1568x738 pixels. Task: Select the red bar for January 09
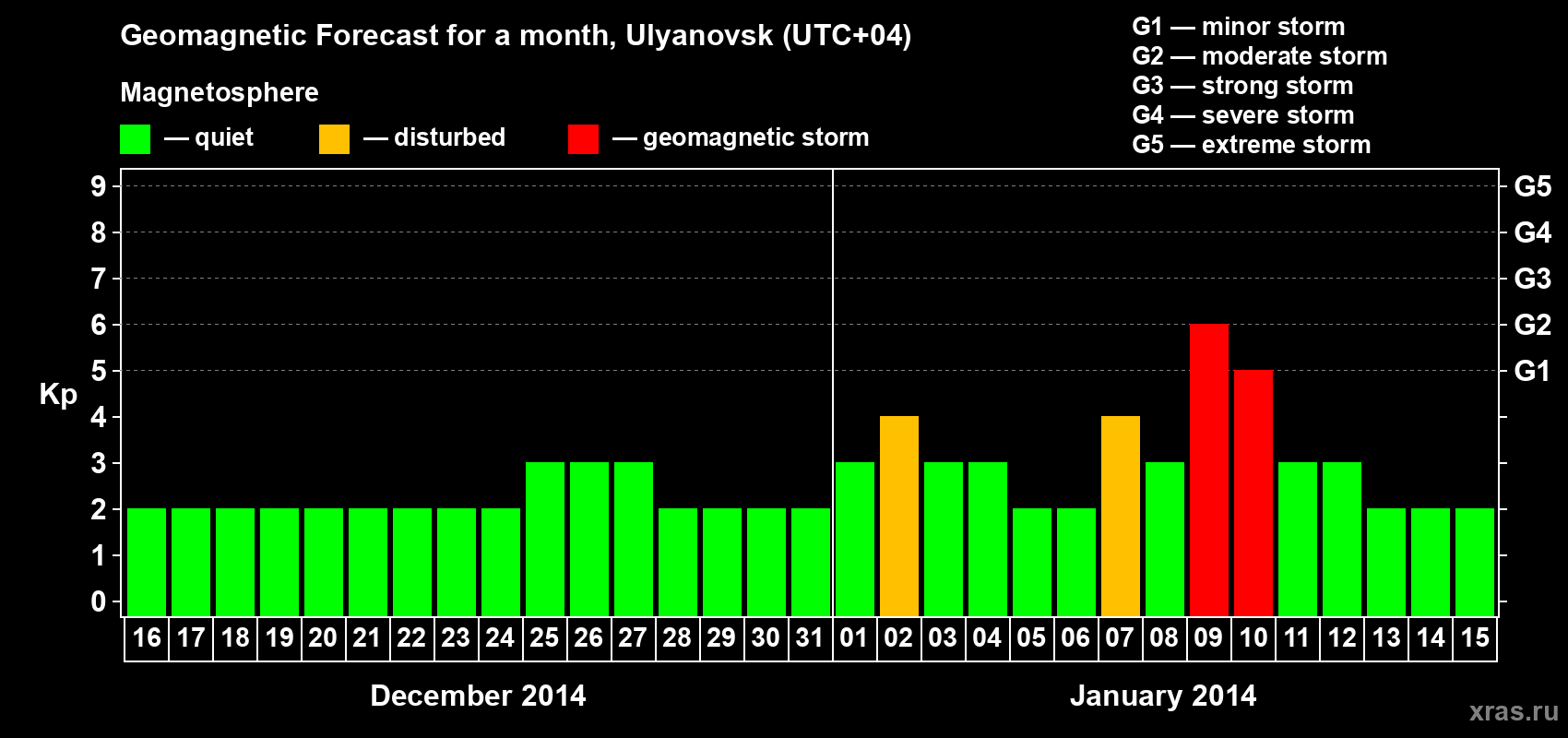[x=1209, y=470]
